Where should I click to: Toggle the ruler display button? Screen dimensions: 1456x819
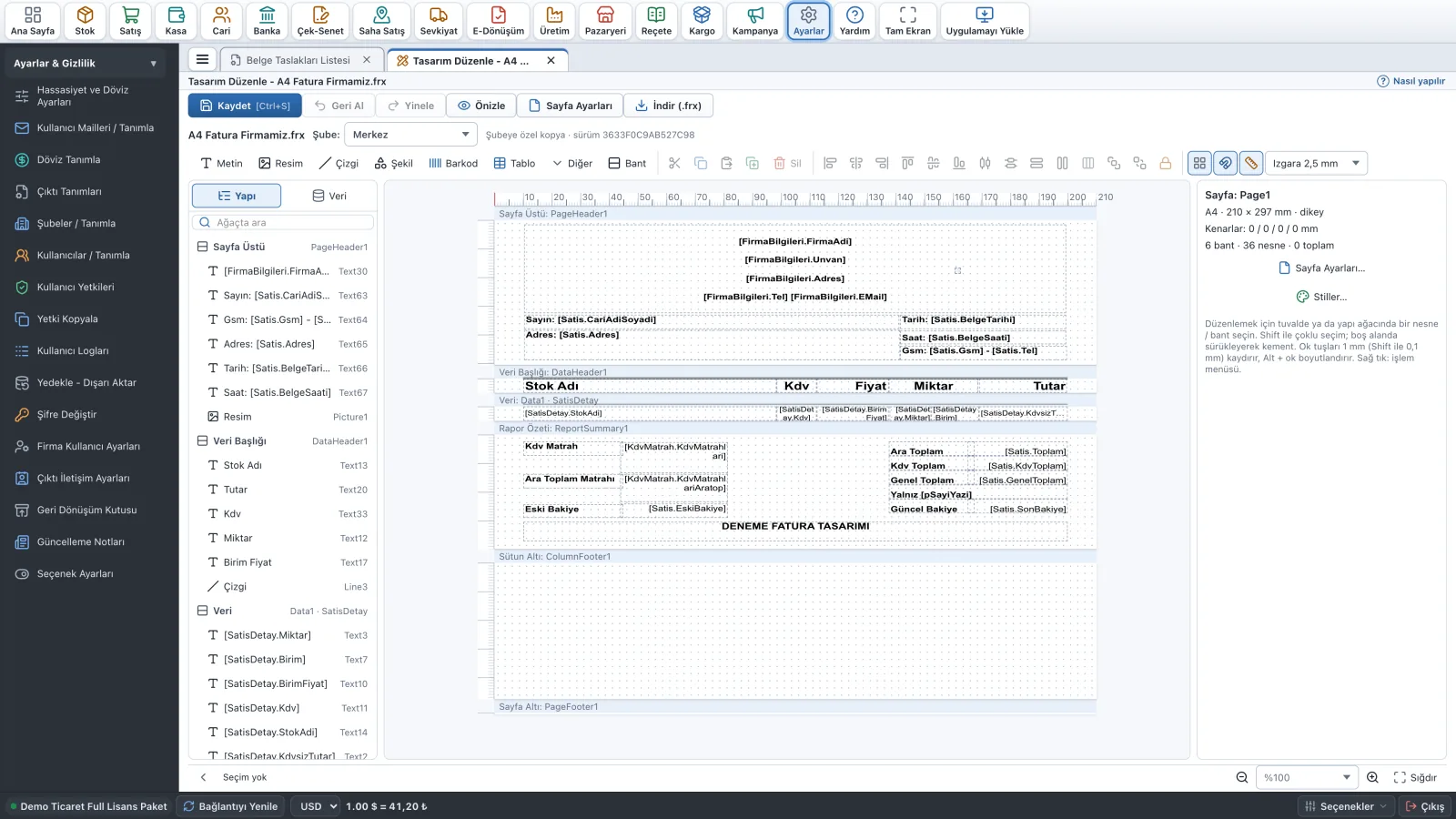point(1251,163)
